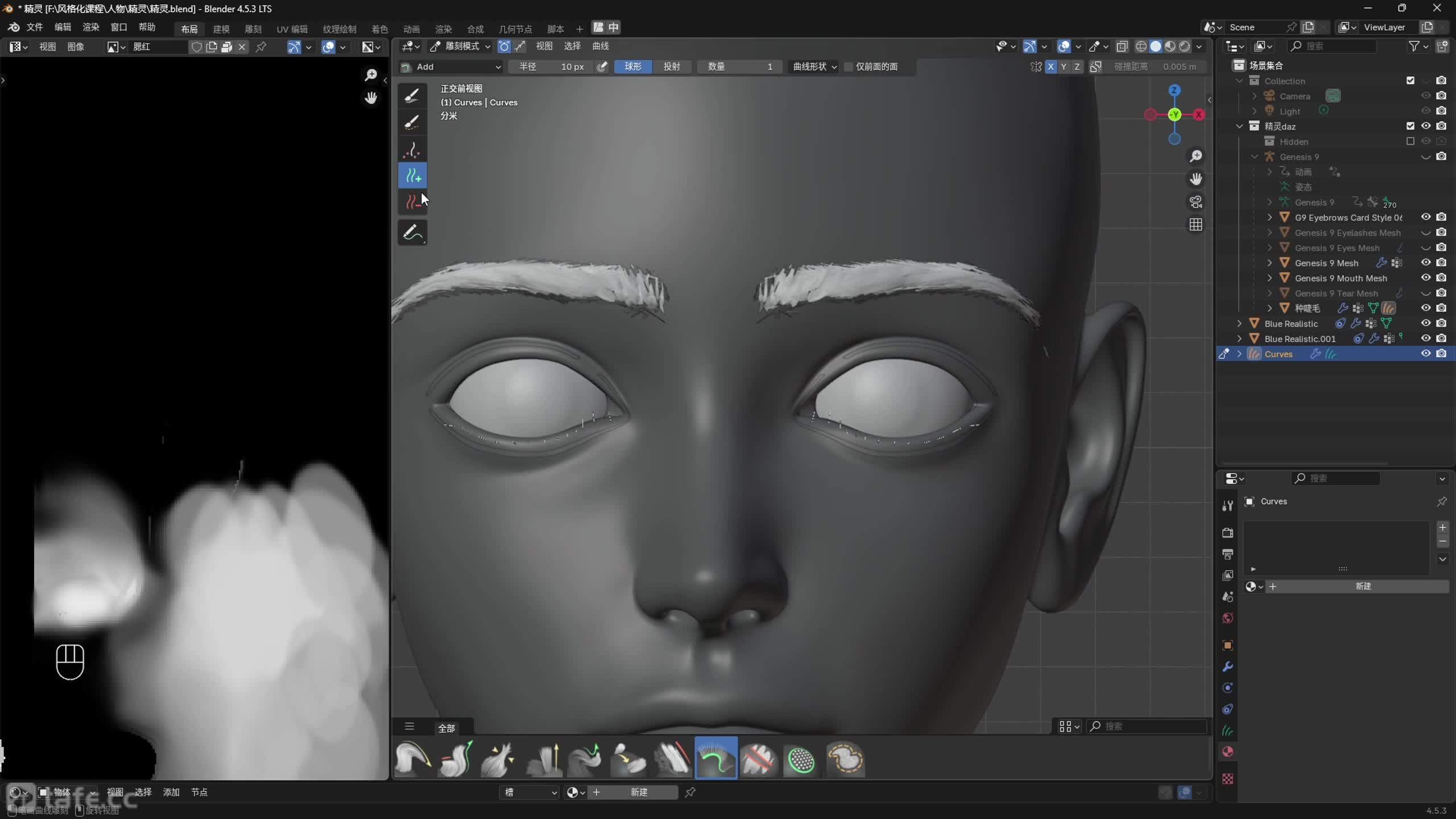Switch to the UV 编辑 workspace tab
1456x819 pixels.
tap(292, 29)
